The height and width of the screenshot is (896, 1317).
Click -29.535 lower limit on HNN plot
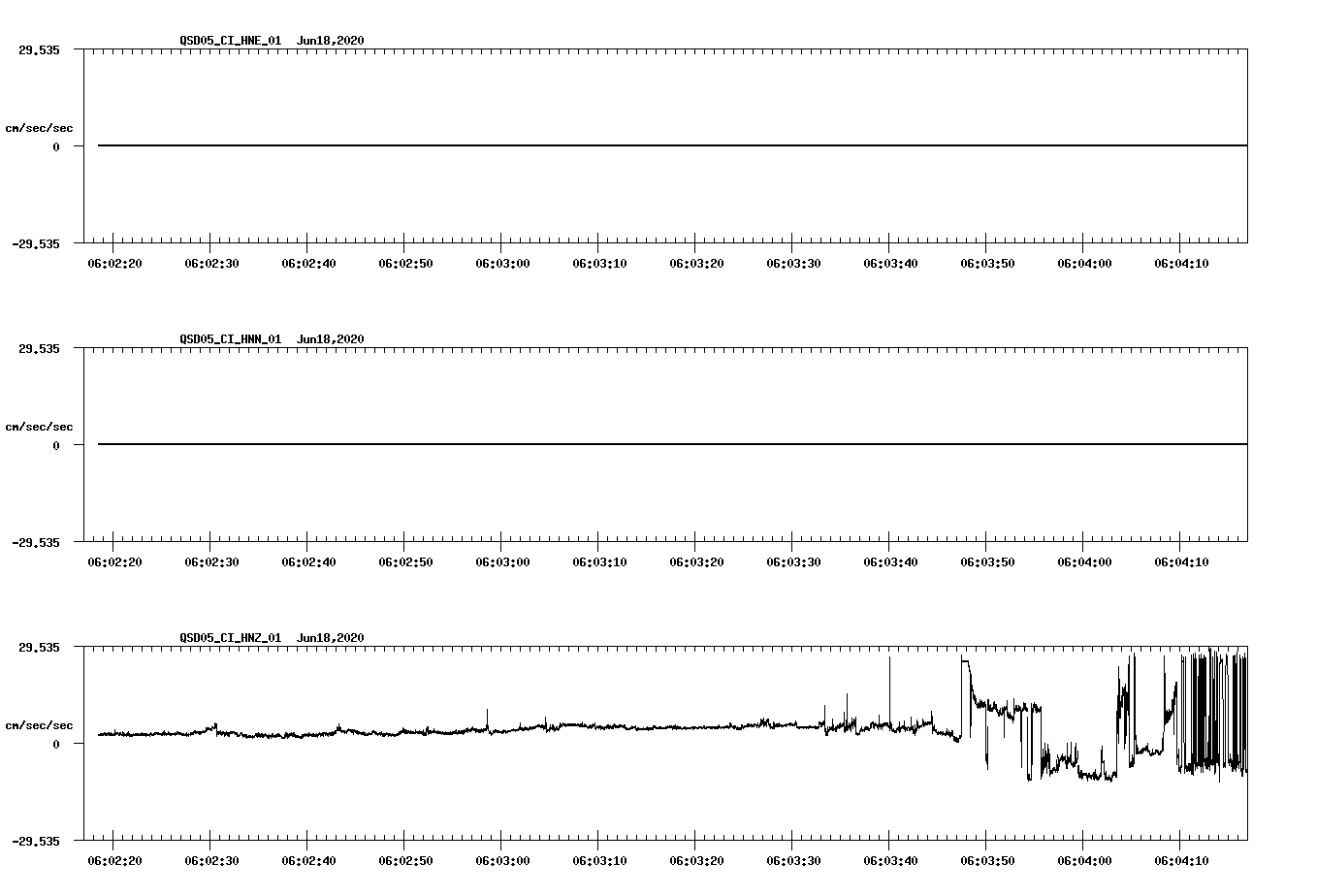[x=36, y=542]
